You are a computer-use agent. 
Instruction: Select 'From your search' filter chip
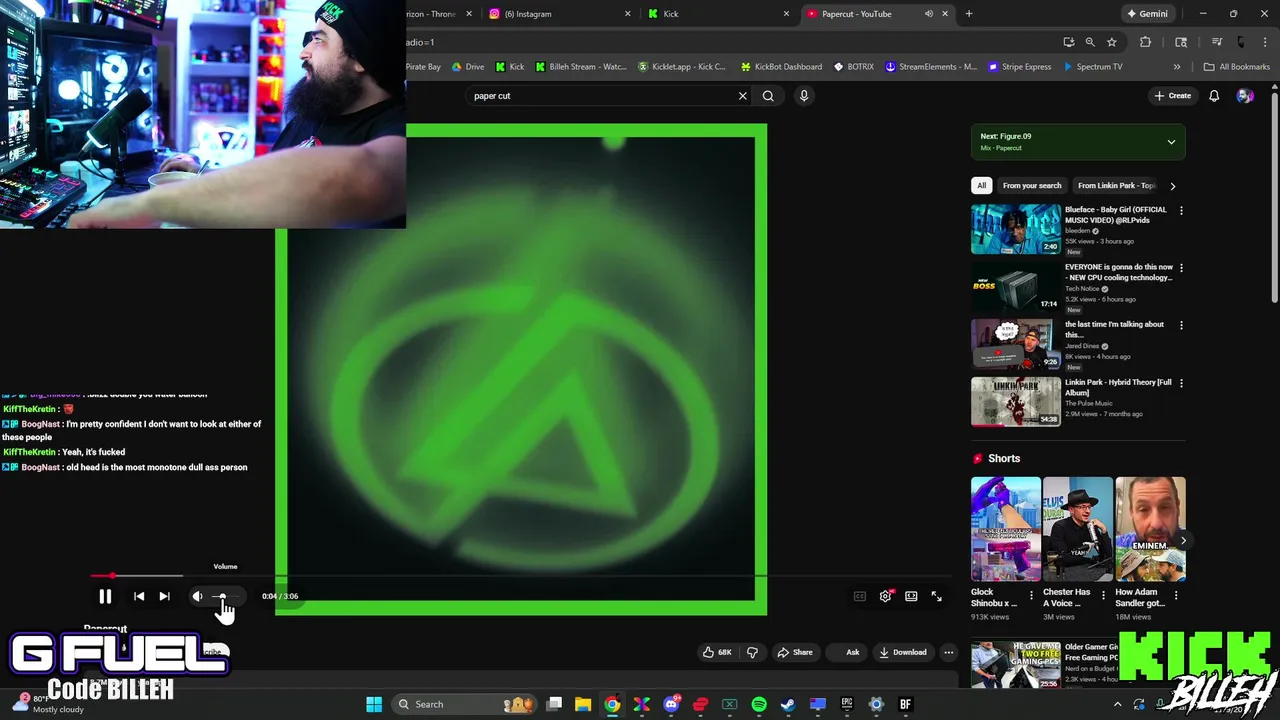[1032, 185]
